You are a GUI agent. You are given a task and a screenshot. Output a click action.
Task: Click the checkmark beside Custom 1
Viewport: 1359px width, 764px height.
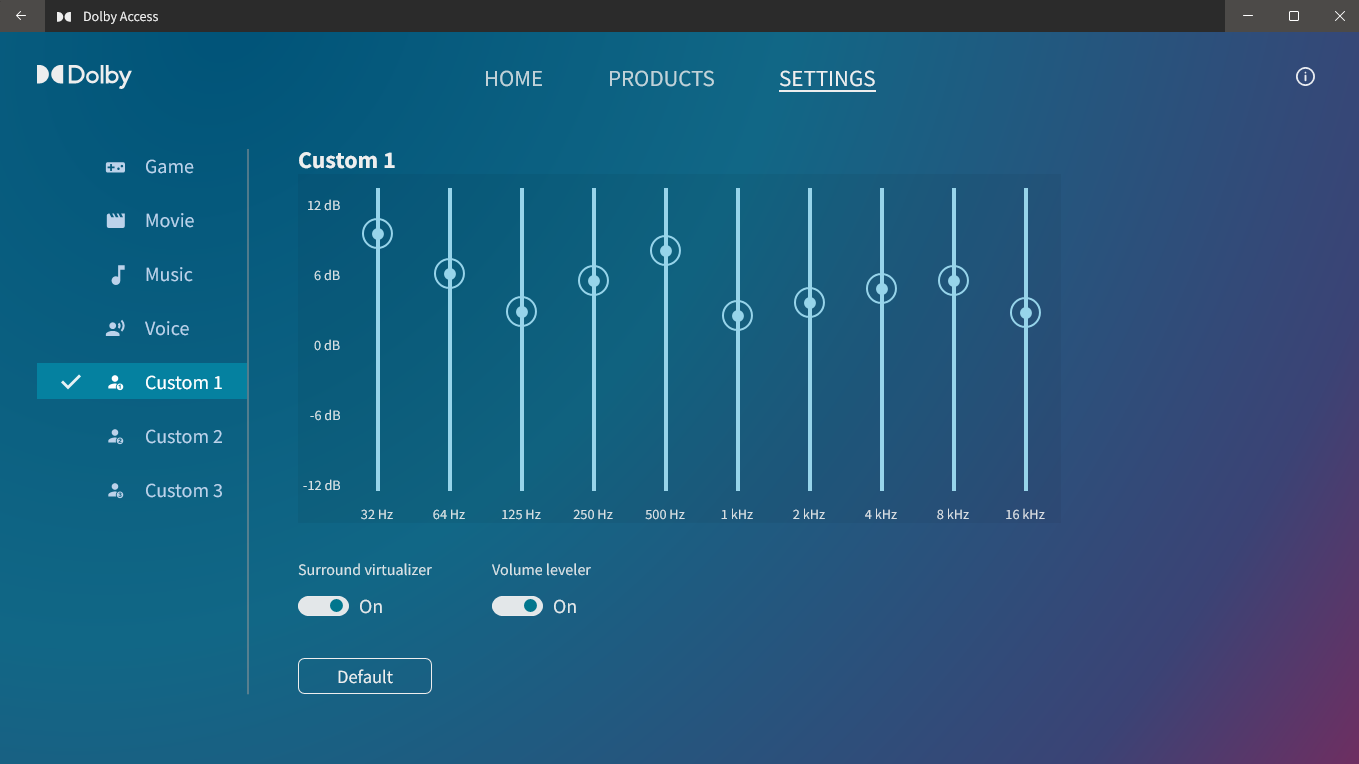(x=71, y=382)
